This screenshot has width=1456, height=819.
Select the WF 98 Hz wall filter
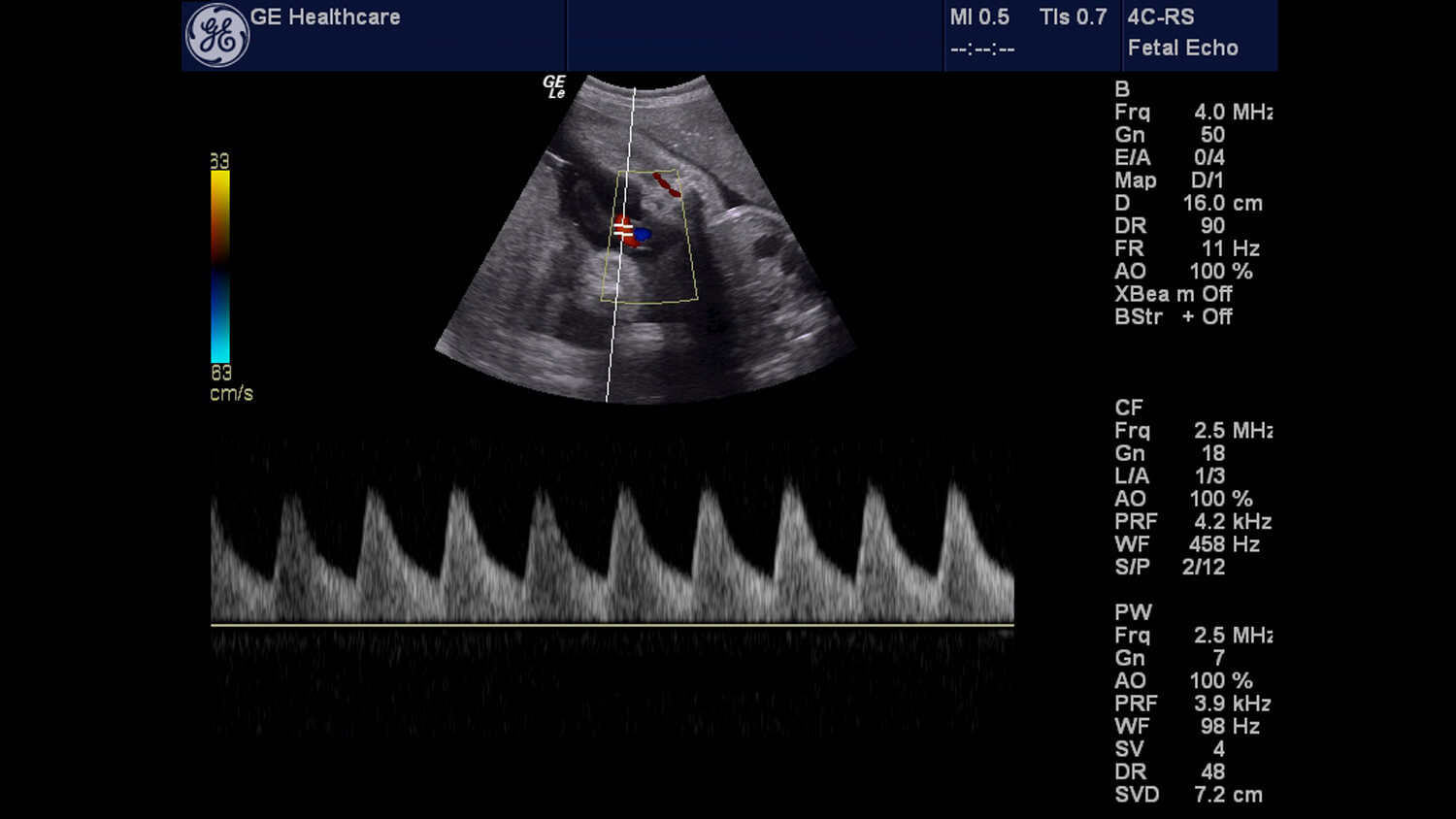pyautogui.click(x=1187, y=726)
